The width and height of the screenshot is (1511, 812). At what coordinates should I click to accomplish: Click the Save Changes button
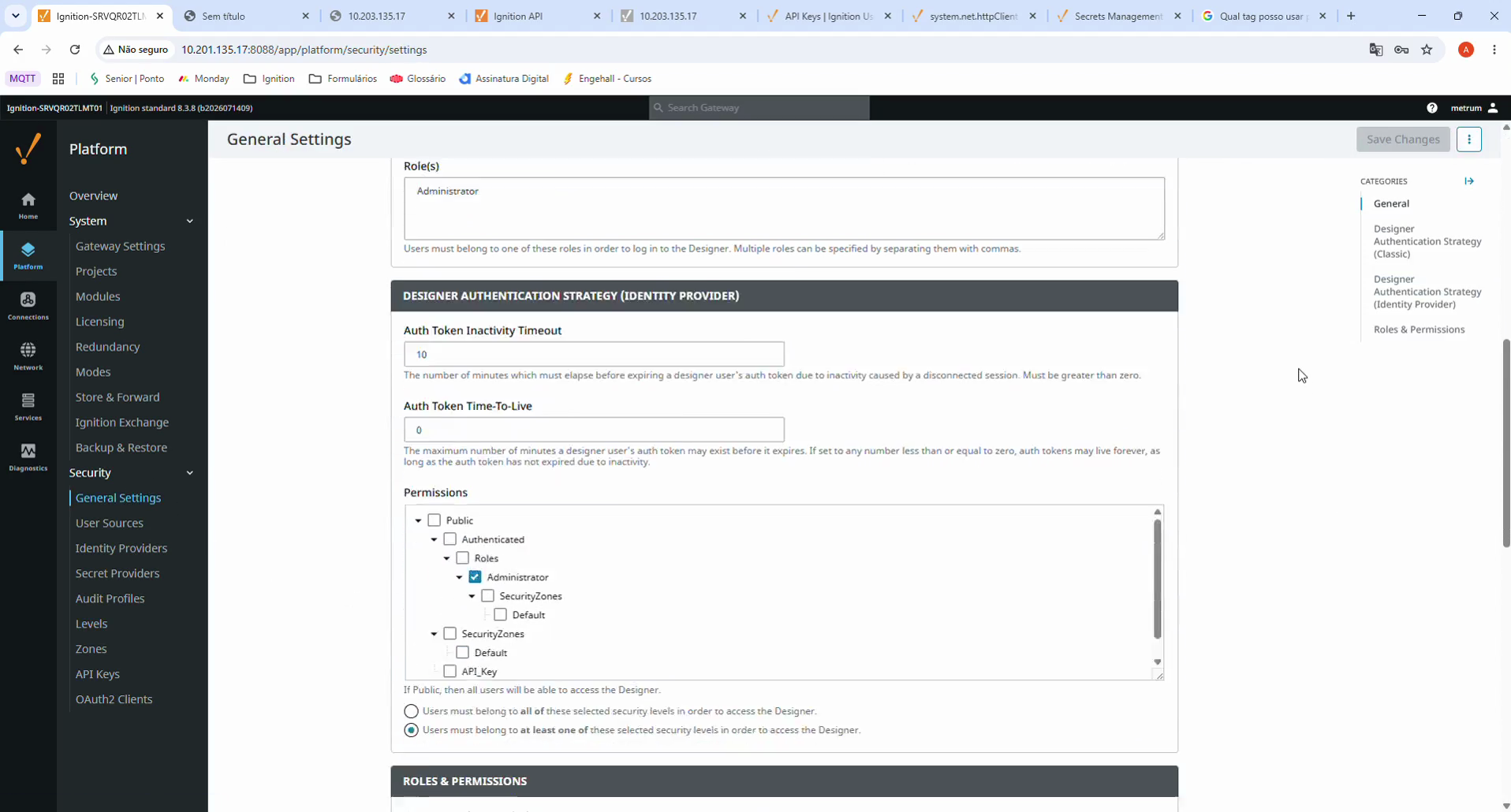pyautogui.click(x=1403, y=140)
